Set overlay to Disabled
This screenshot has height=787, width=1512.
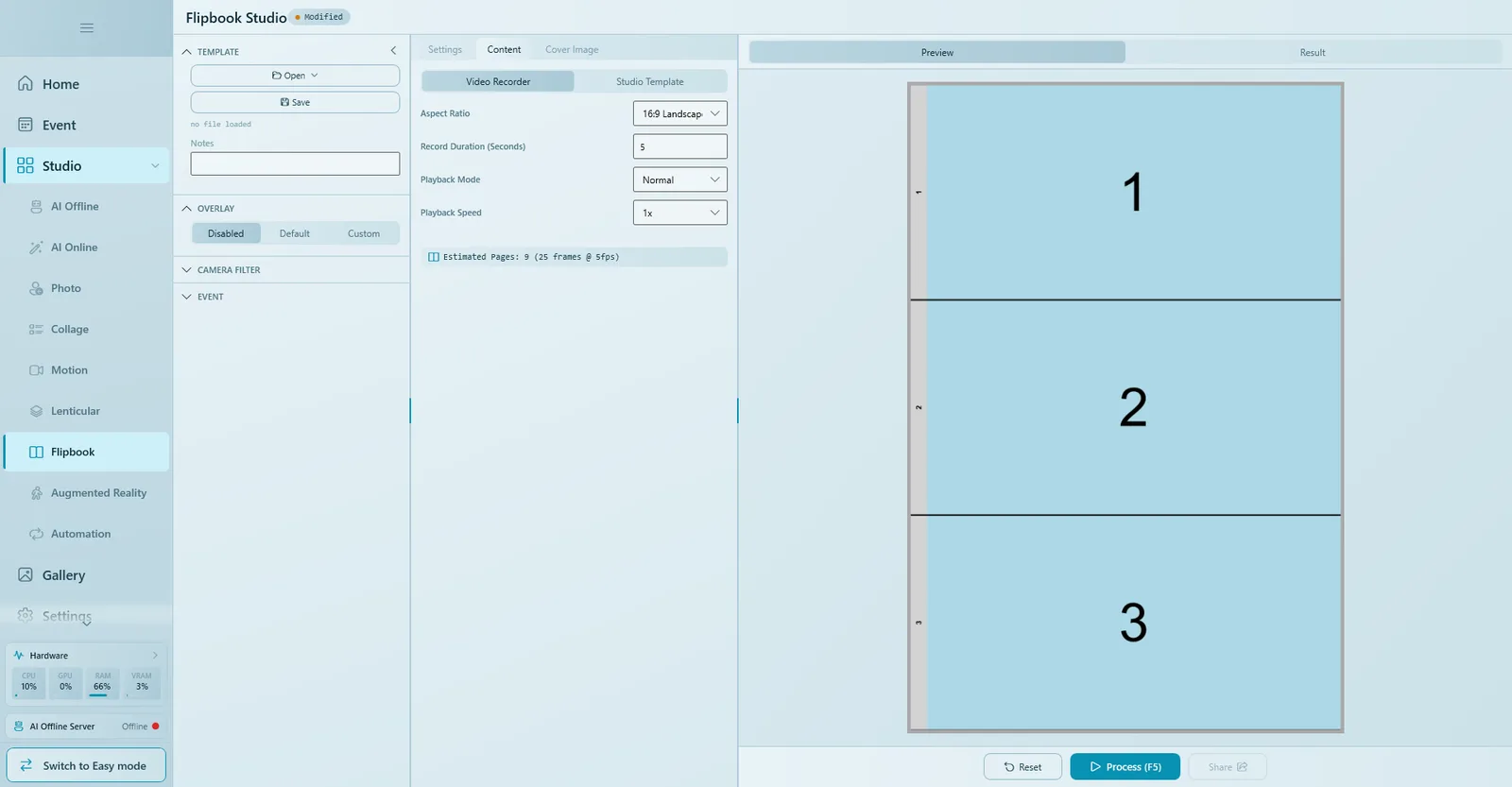pyautogui.click(x=226, y=233)
